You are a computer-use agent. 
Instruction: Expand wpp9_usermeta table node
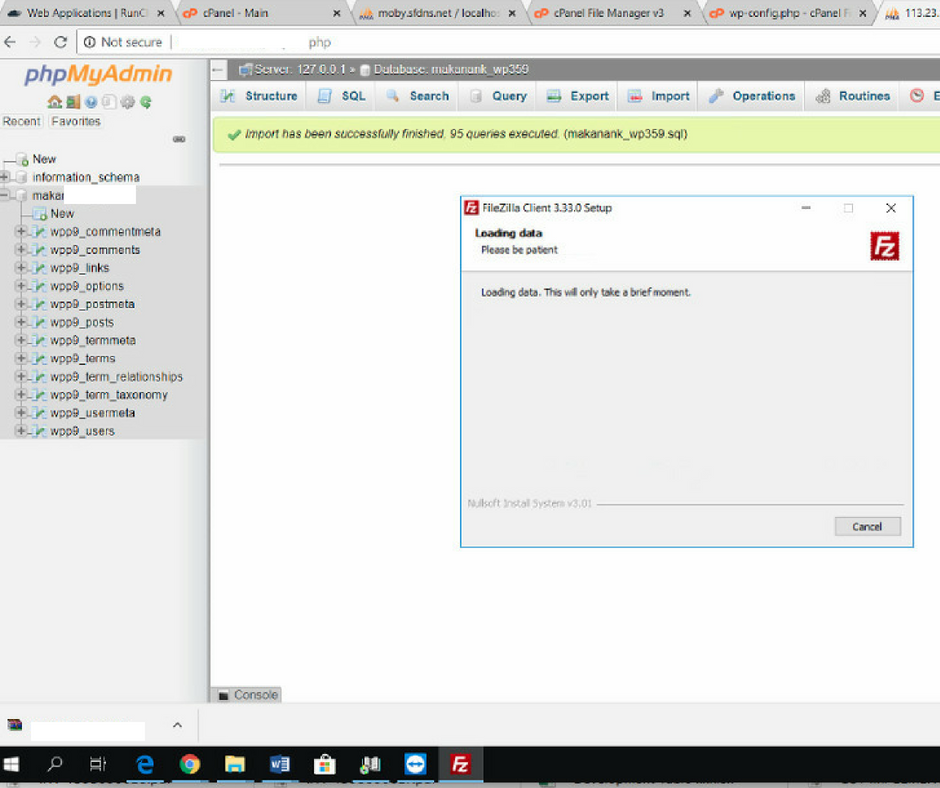(x=21, y=413)
